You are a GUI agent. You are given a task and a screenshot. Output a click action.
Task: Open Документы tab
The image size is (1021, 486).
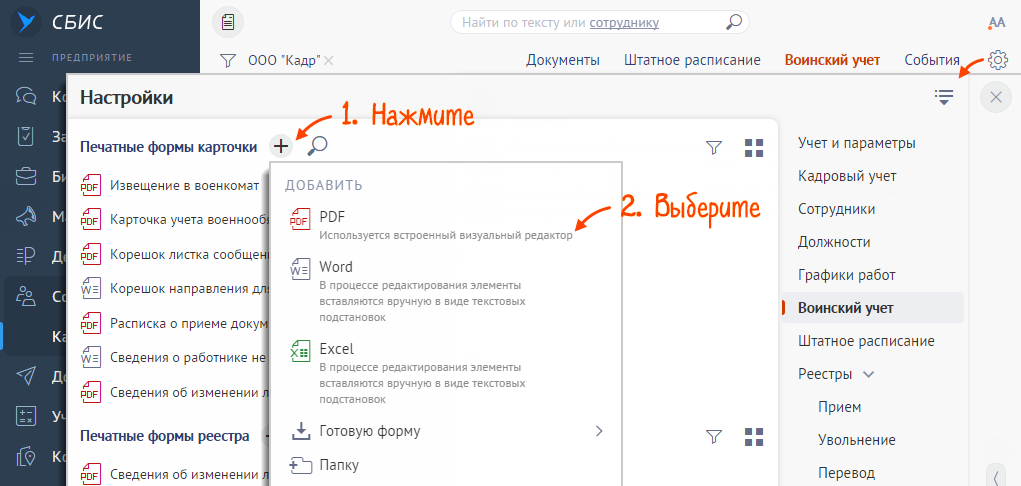coord(563,61)
